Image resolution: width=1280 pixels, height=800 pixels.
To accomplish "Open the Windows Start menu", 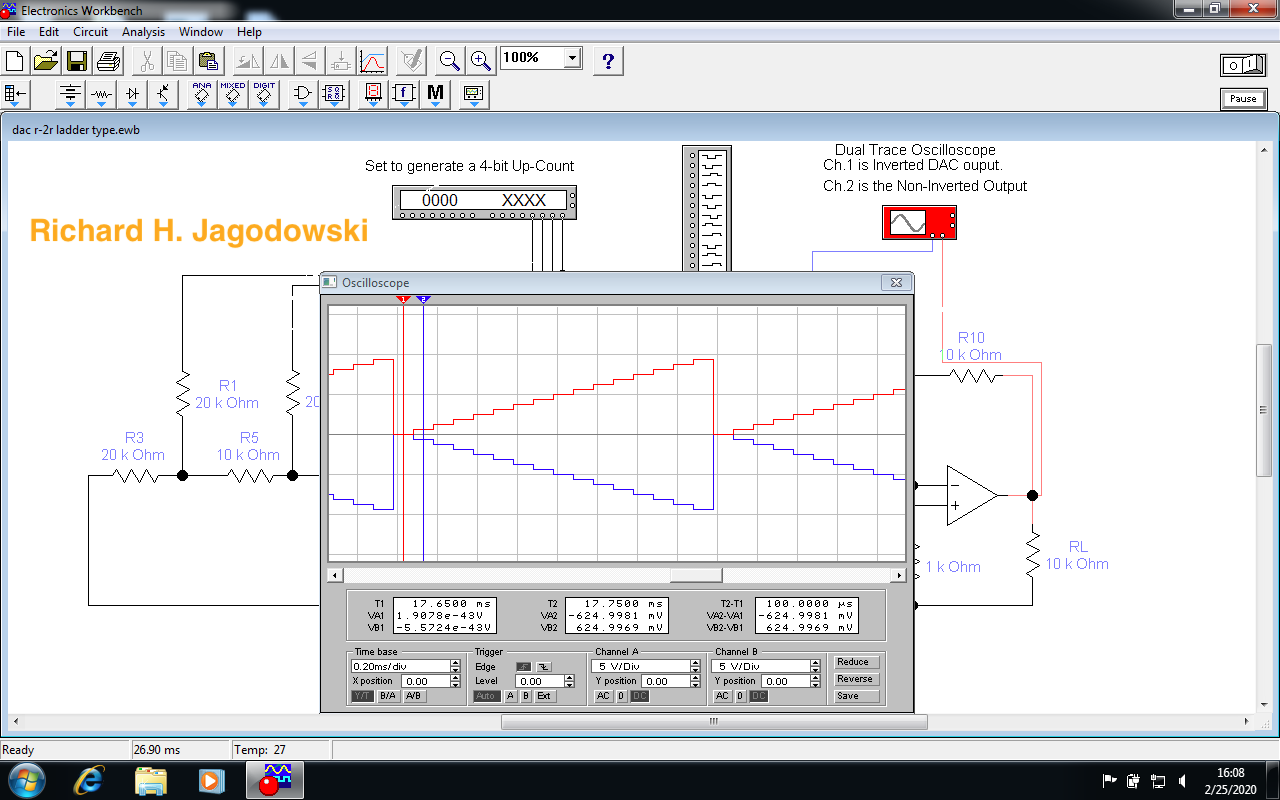I will tap(25, 780).
